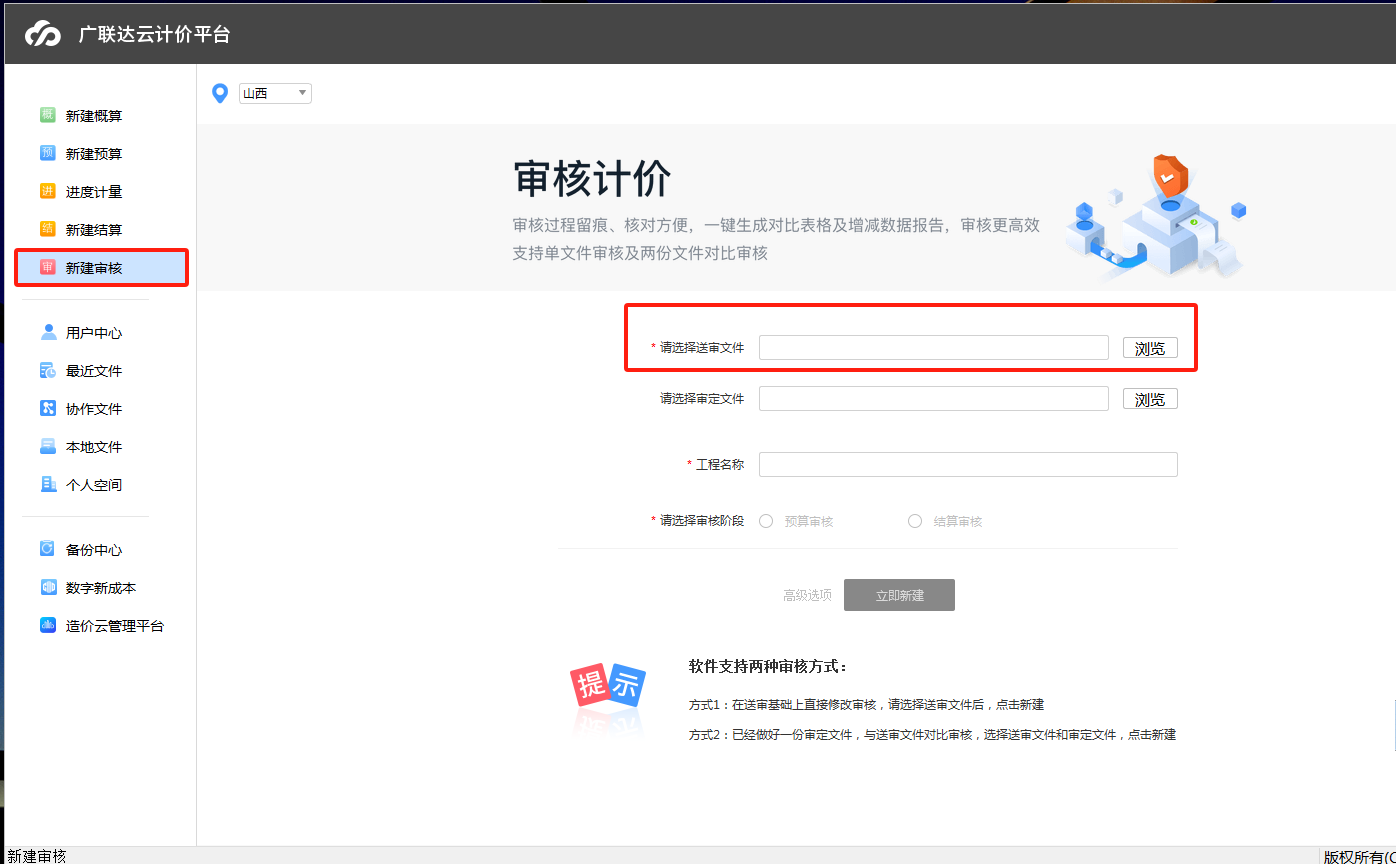Click the 协作文件 icon
The height and width of the screenshot is (864, 1396).
coord(47,408)
